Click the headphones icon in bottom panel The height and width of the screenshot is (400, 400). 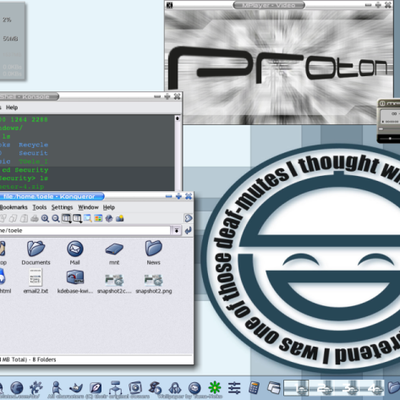click(175, 388)
